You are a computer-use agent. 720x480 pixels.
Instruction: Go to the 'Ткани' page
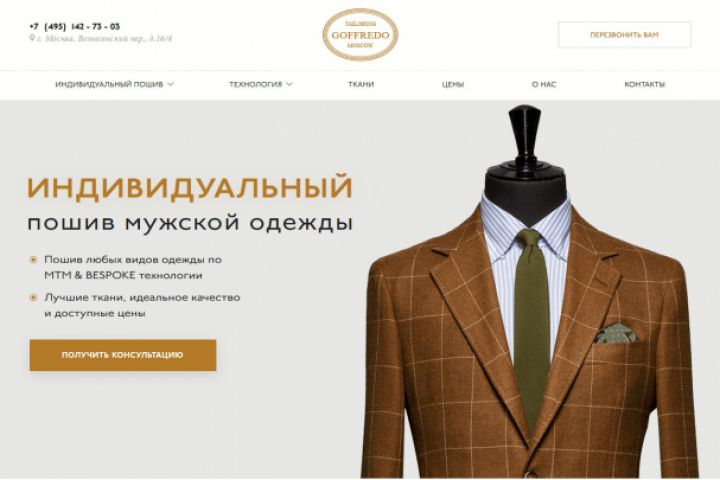tap(361, 84)
